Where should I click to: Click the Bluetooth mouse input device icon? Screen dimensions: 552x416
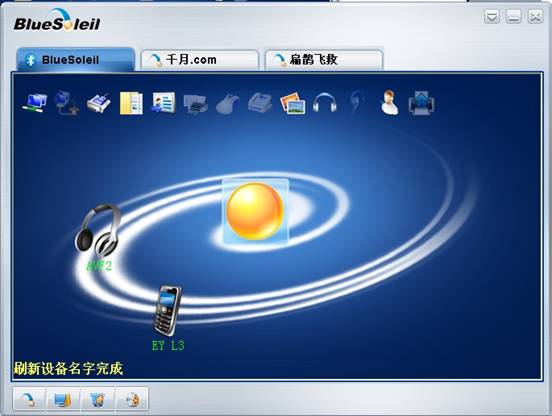click(x=227, y=103)
